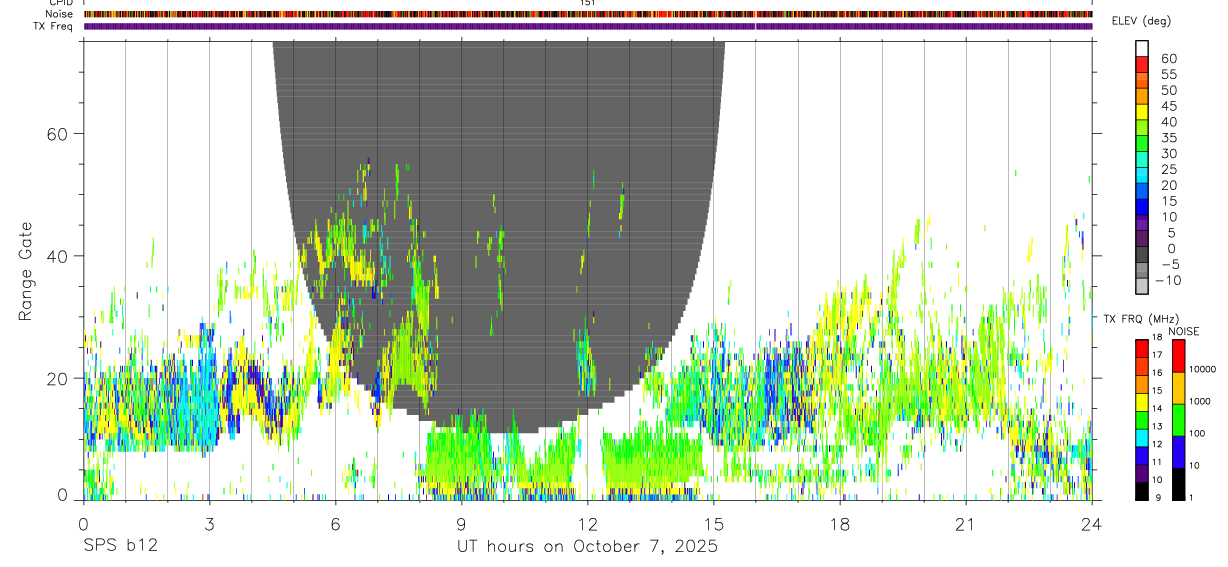Click the '6' tick label on the UT hours axis
The image size is (1228, 567).
coord(335,524)
